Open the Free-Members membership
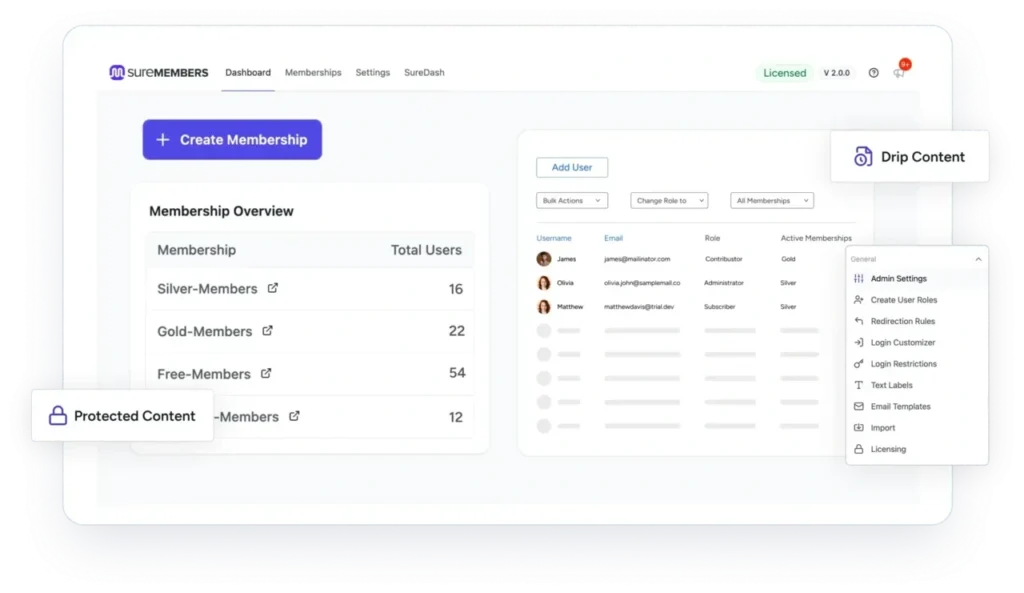 tap(204, 374)
